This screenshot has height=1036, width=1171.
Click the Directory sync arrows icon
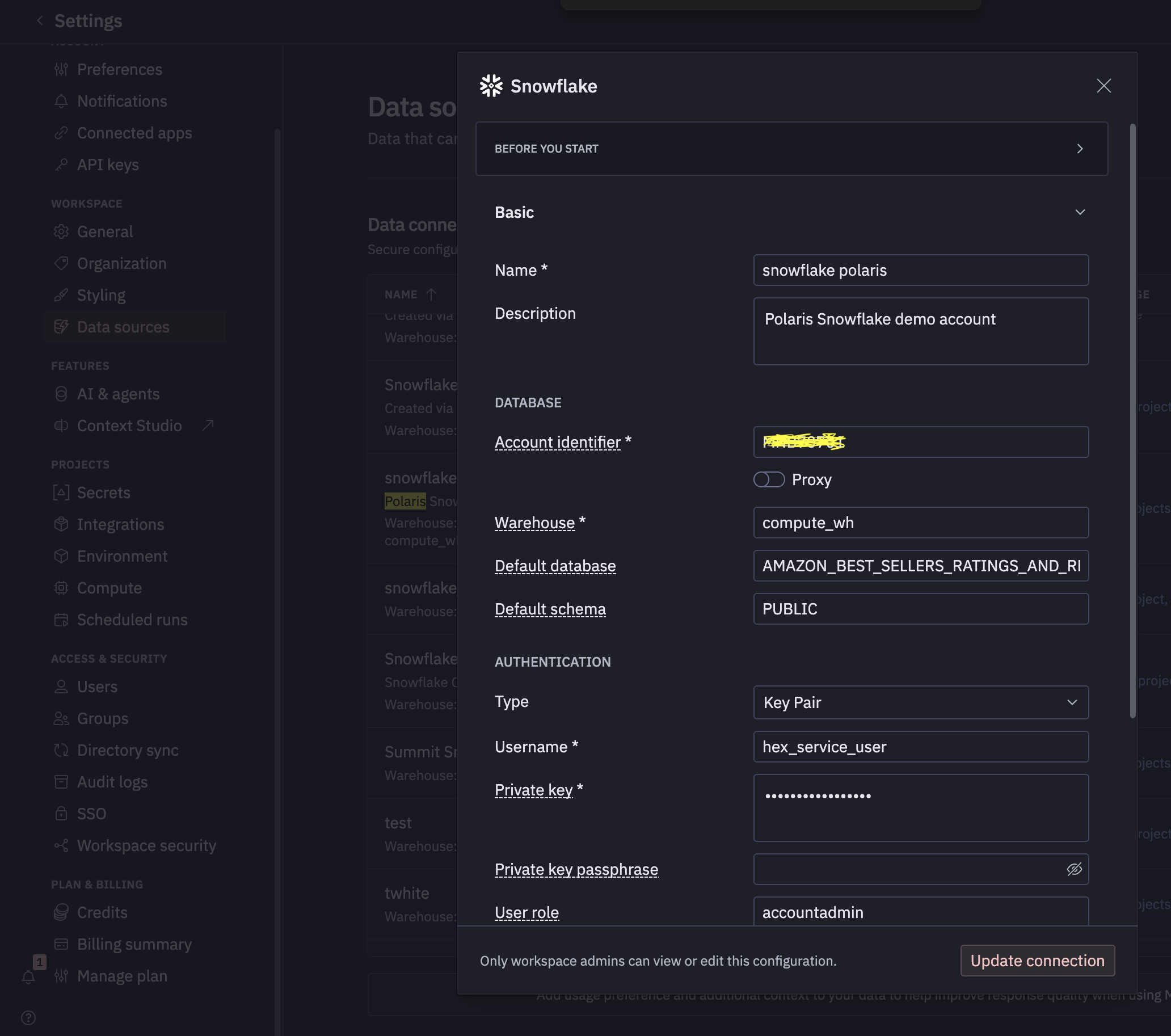click(x=61, y=750)
